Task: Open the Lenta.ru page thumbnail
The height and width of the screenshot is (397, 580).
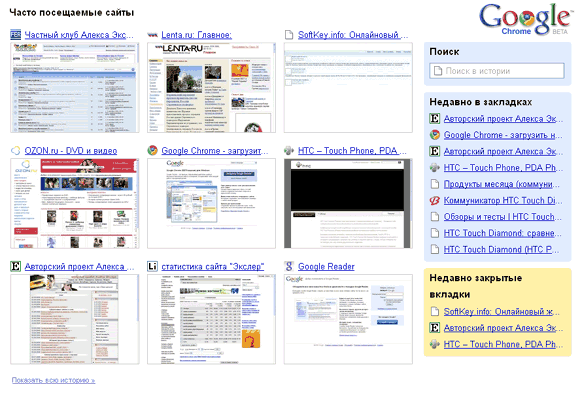Action: pos(212,87)
